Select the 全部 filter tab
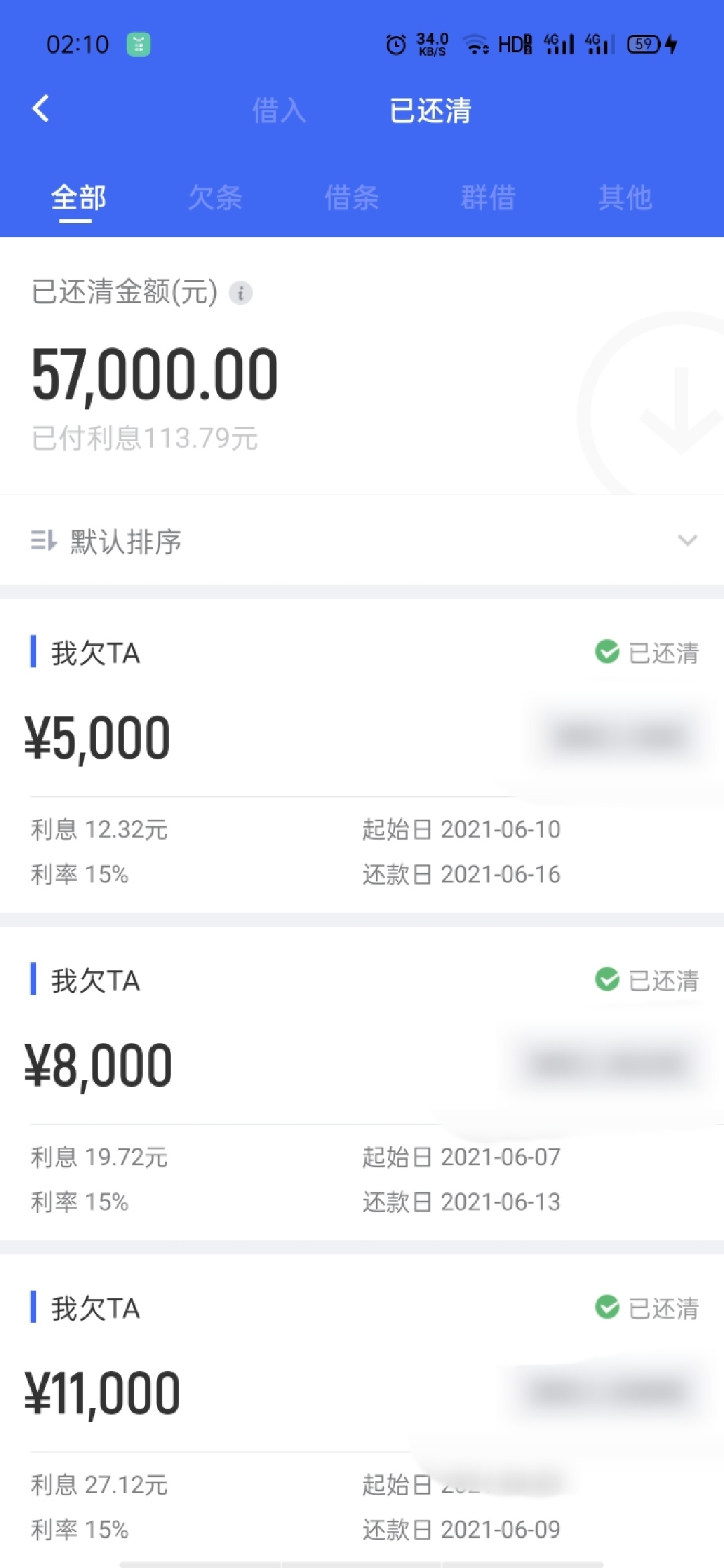This screenshot has width=724, height=1568. 78,198
